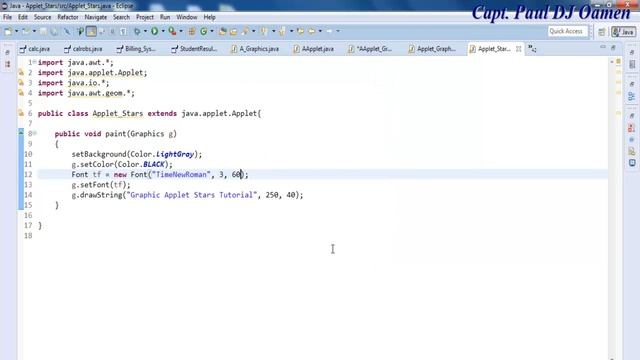Open the Javadoc view in right sidebar
The image size is (640, 360).
tap(632, 140)
